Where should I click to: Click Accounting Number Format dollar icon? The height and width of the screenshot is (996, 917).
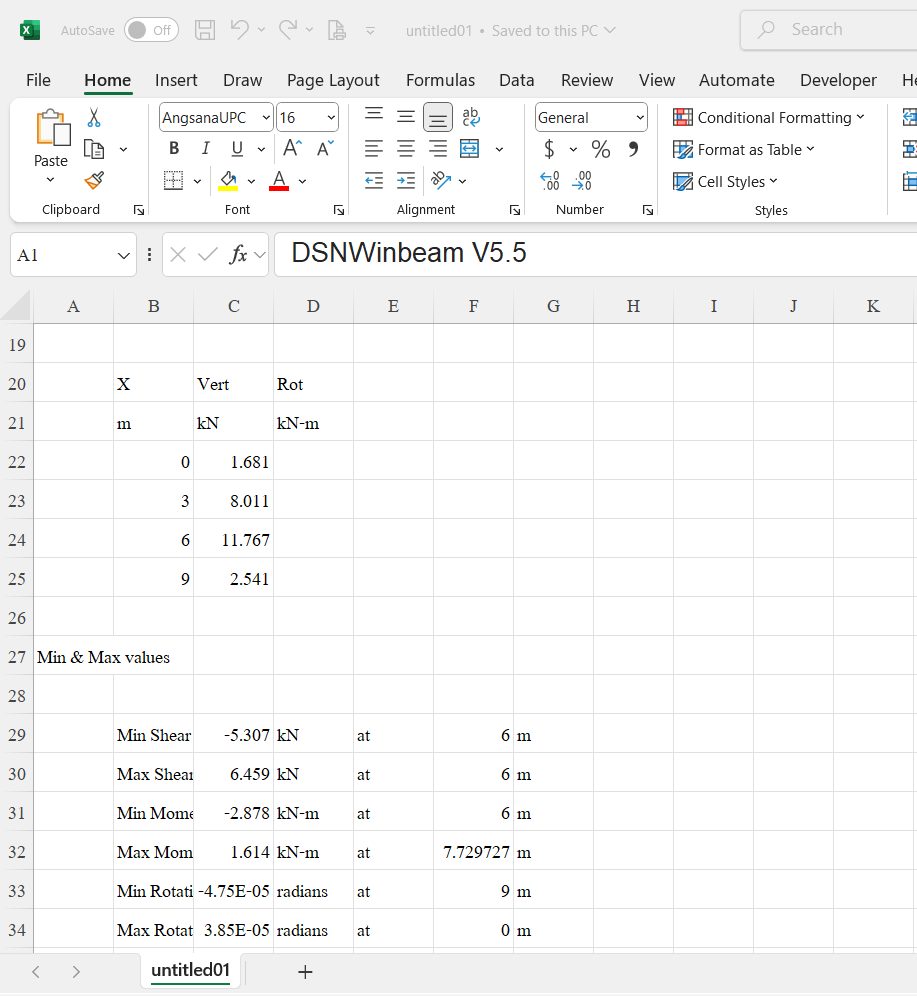549,149
